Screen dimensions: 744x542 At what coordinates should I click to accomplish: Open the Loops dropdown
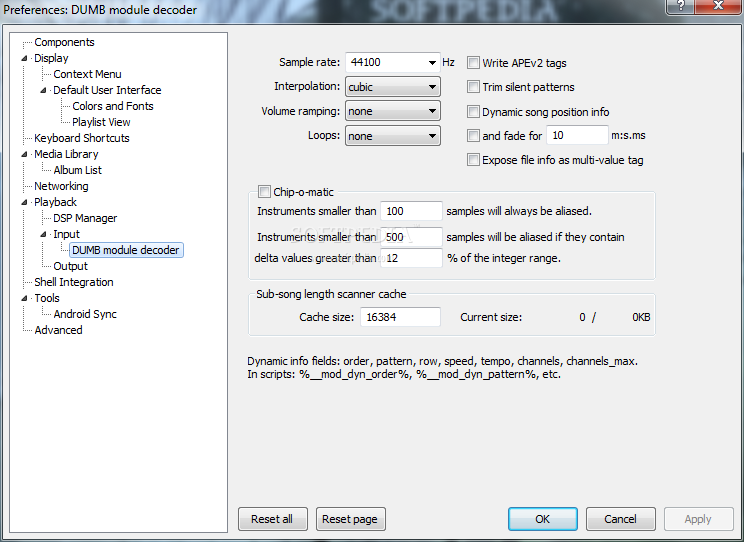click(x=393, y=136)
